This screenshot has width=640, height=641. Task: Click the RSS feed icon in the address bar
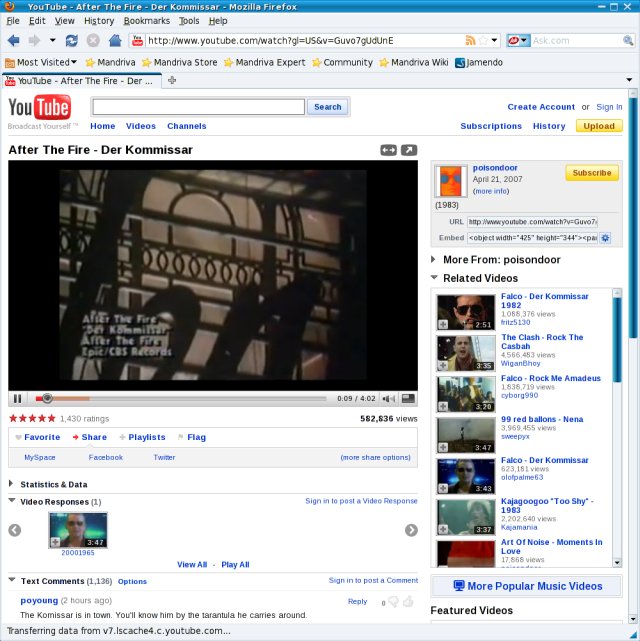470,41
